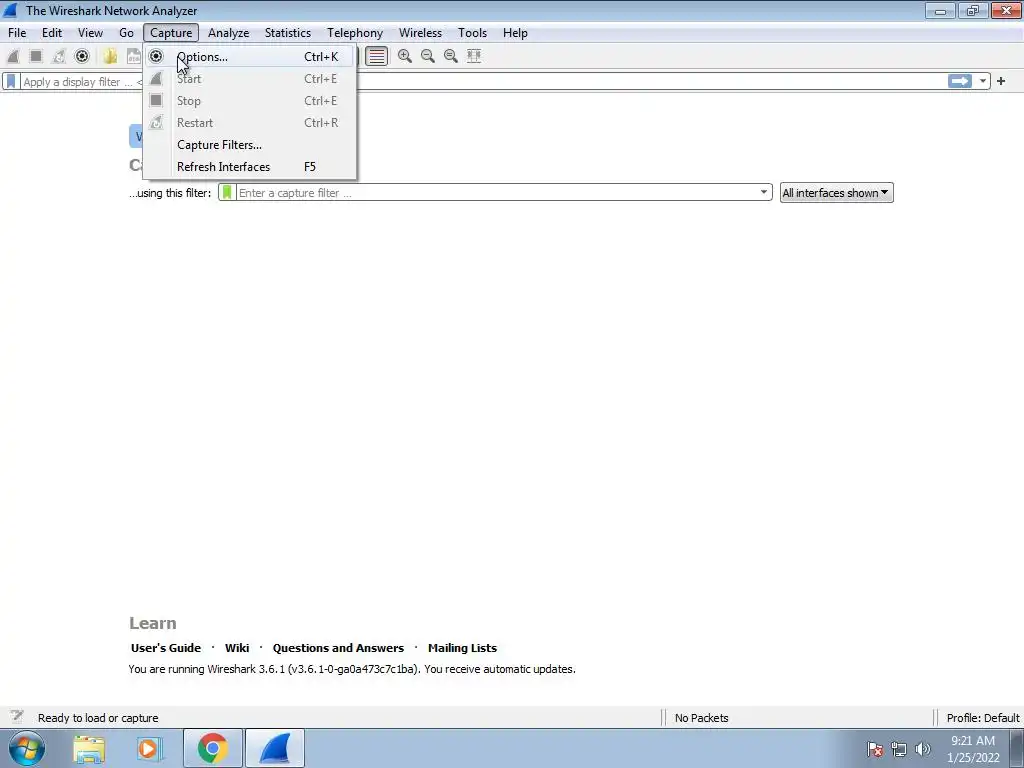Open the Help menu

tap(515, 33)
